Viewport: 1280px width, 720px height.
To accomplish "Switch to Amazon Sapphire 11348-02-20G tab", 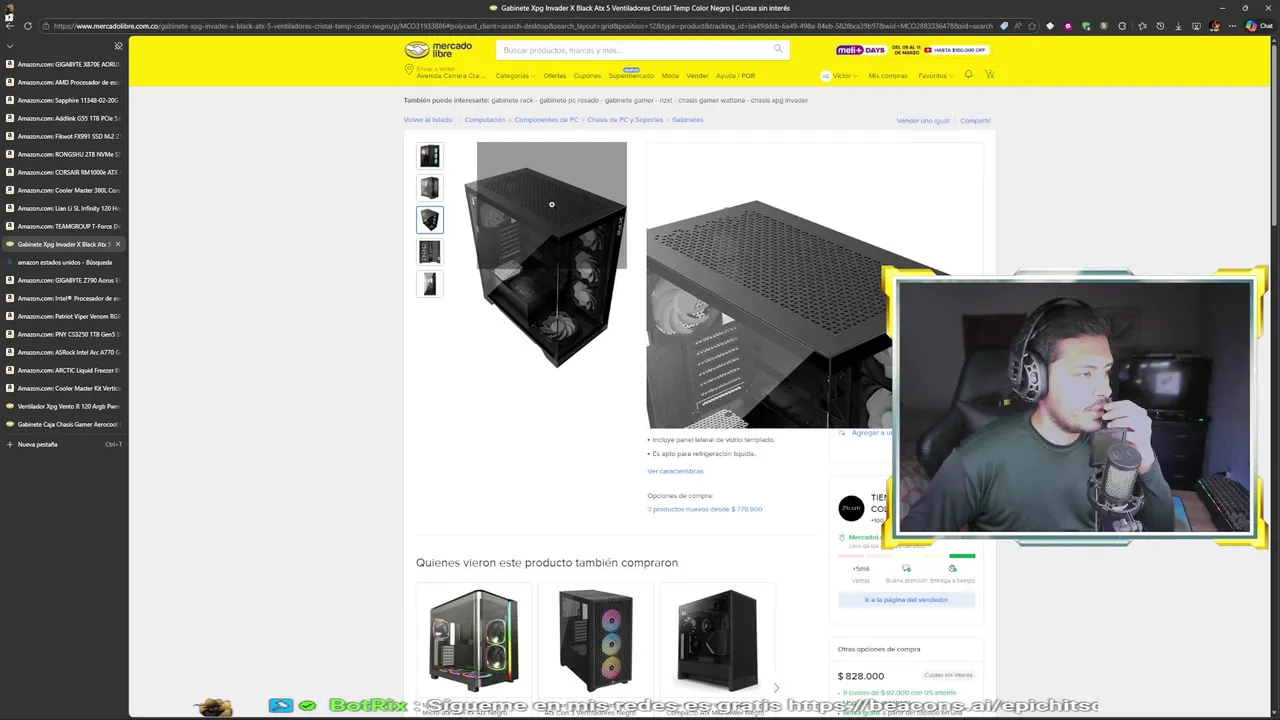I will (x=63, y=100).
